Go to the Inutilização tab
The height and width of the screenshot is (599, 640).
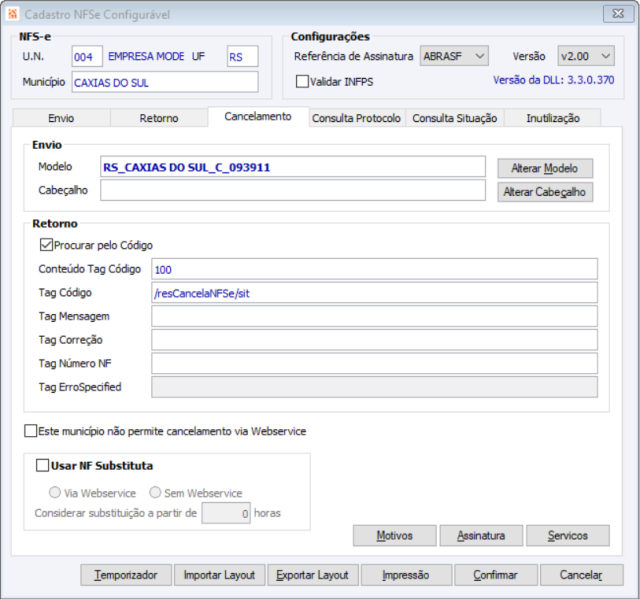pos(553,118)
